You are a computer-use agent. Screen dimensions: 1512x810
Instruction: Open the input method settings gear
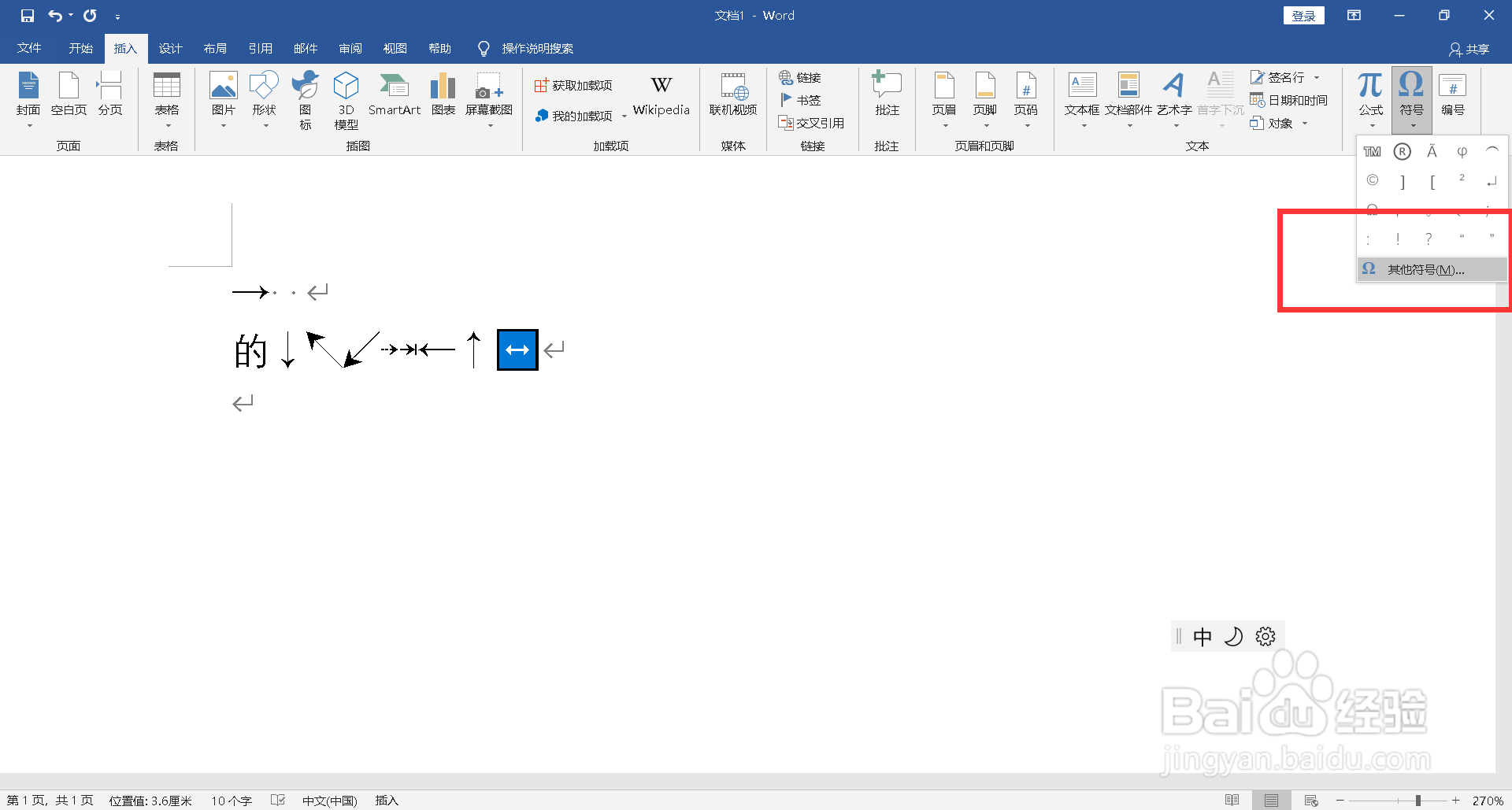coord(1266,636)
